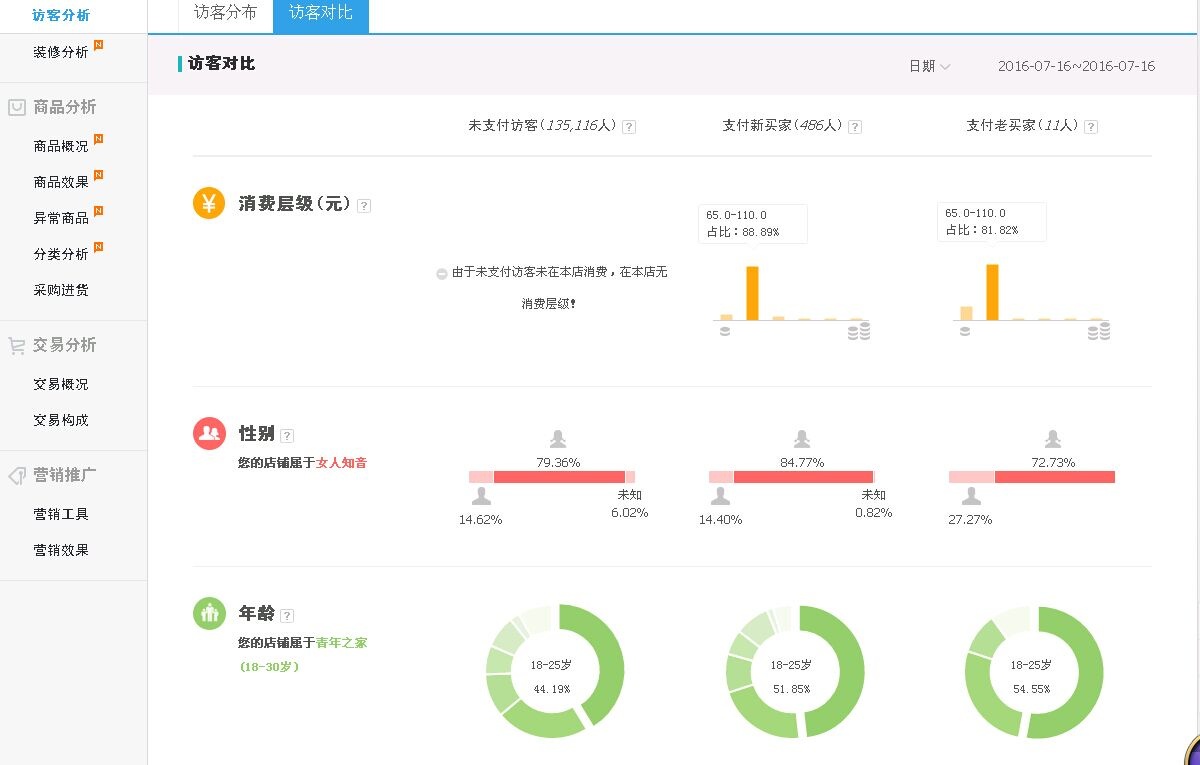
Task: Click the 交易分析 cart icon
Action: click(x=17, y=346)
